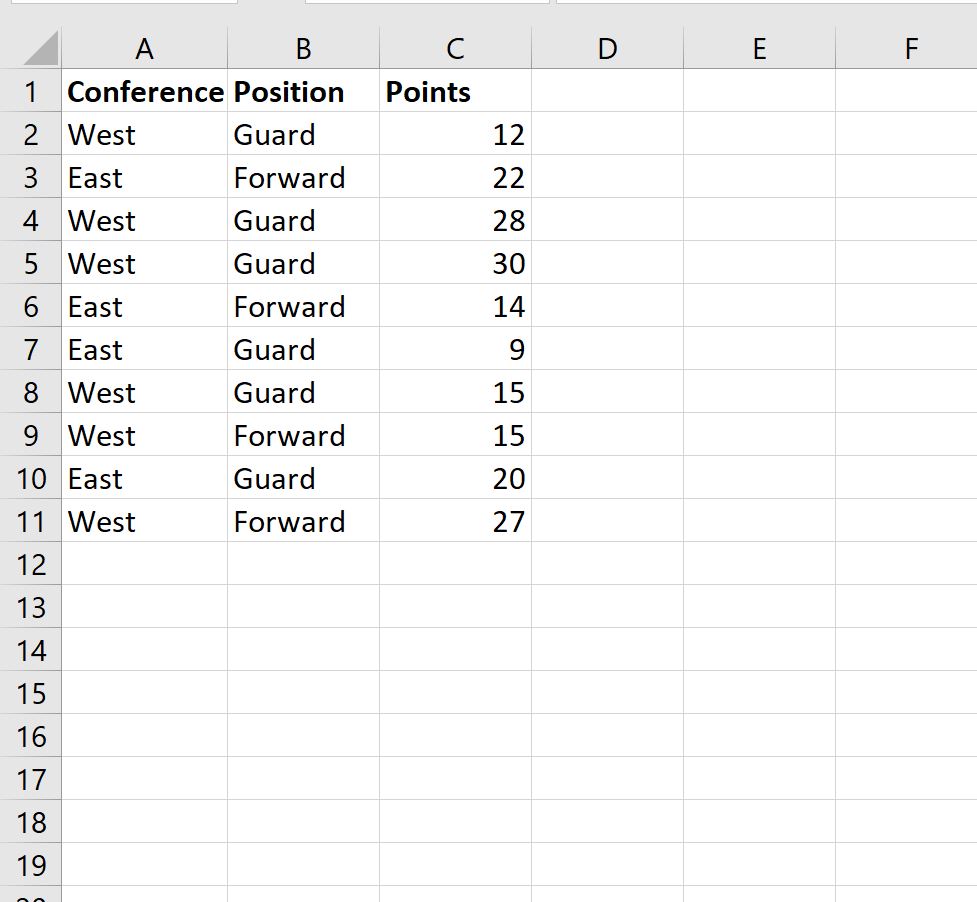977x902 pixels.
Task: Select row 1 header
Action: point(31,91)
